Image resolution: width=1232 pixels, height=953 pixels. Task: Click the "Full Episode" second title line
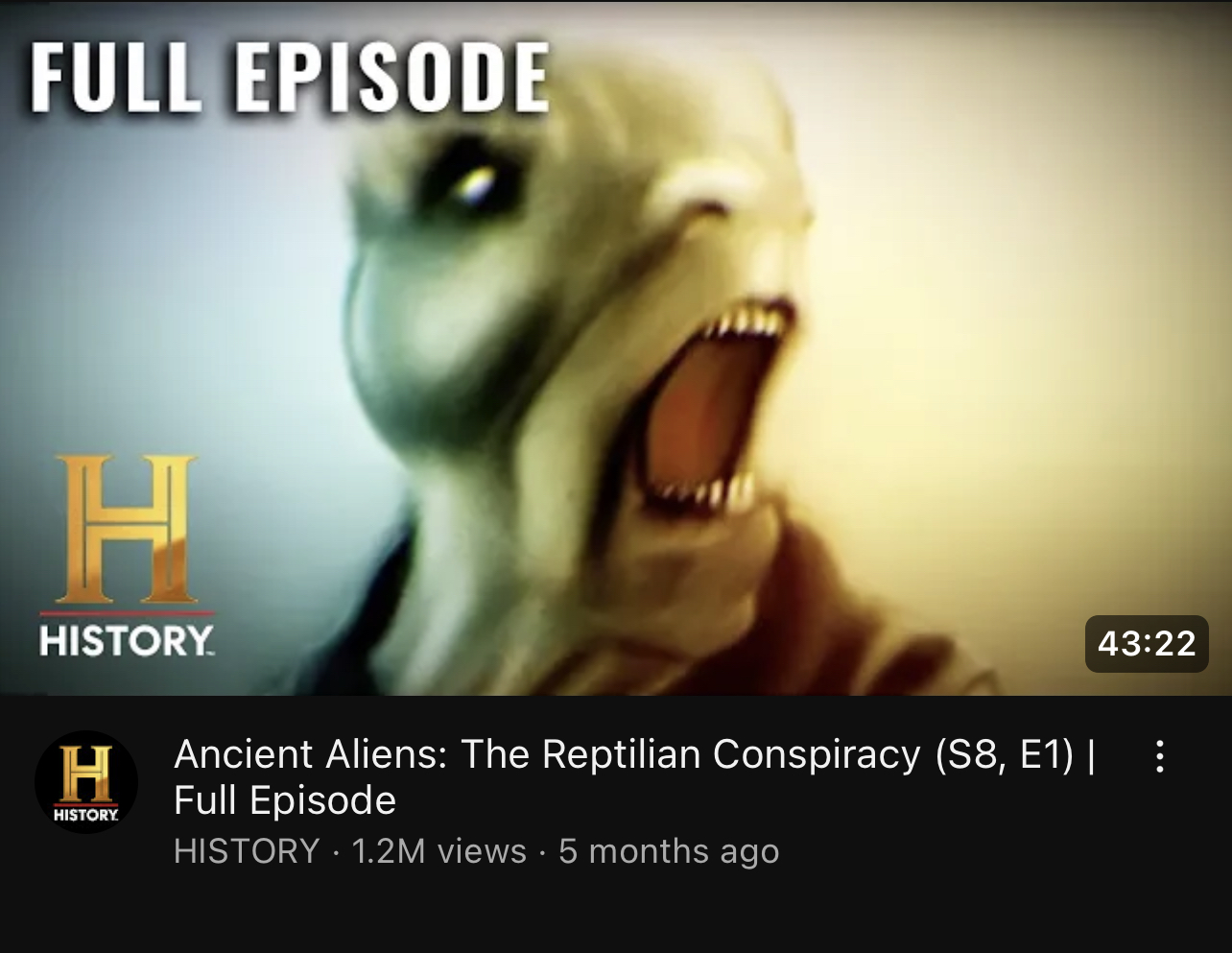point(285,800)
